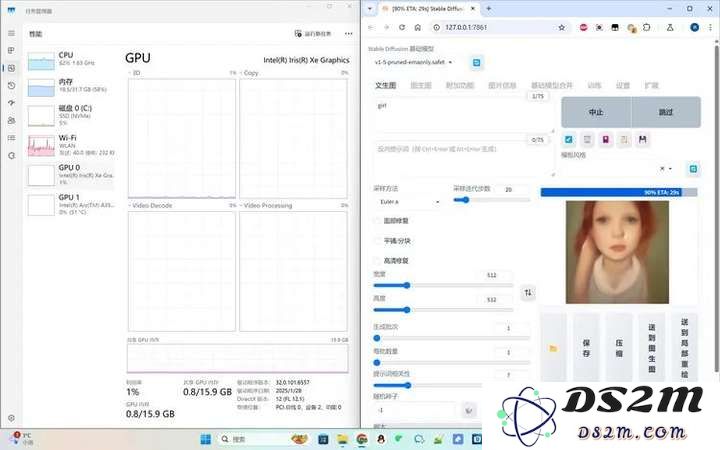Click the dice random seed icon
The image size is (720, 450).
(469, 410)
